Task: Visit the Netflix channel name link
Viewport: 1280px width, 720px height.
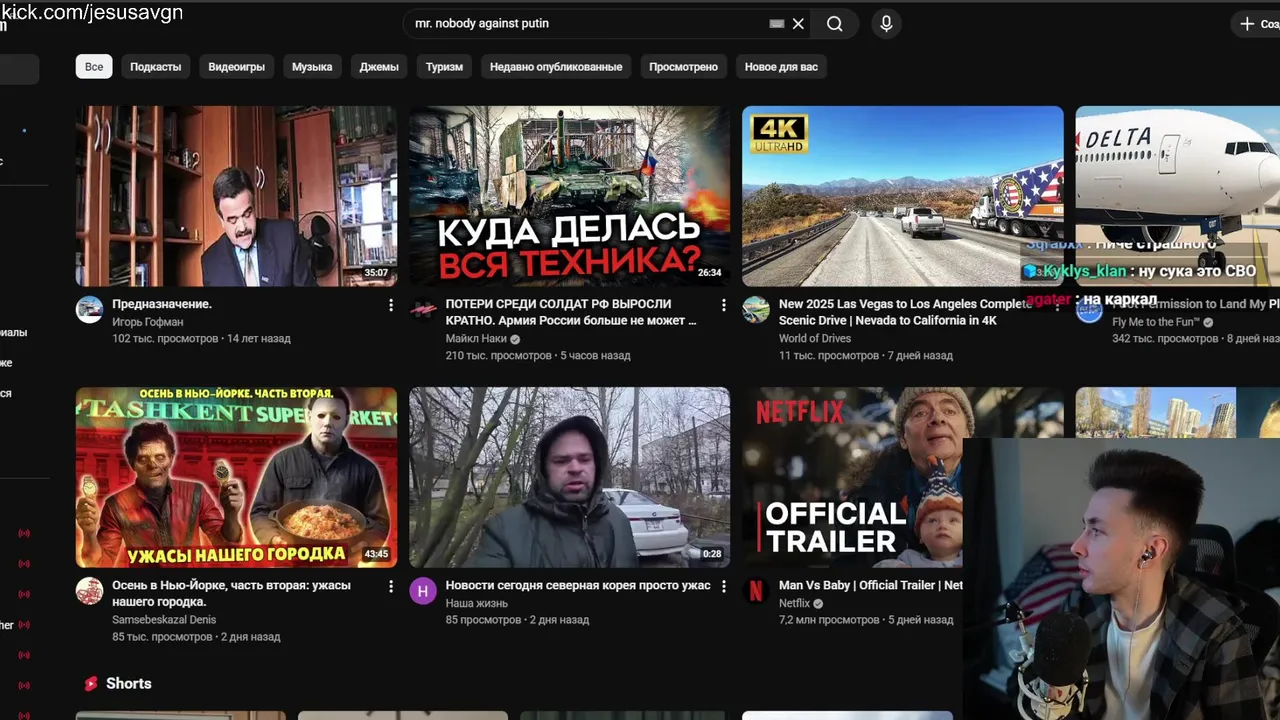Action: coord(794,604)
